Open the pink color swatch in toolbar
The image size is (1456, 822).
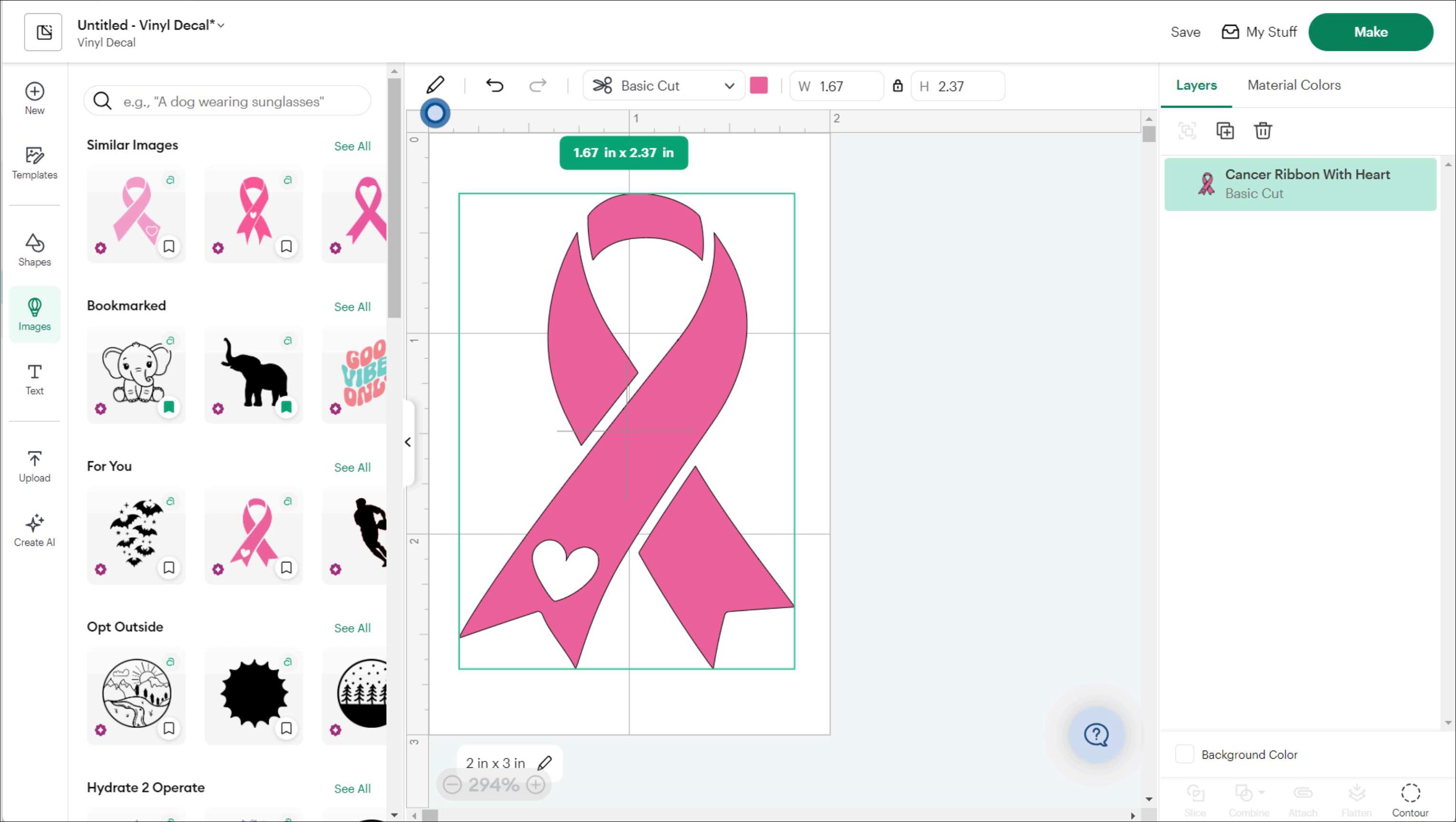759,85
